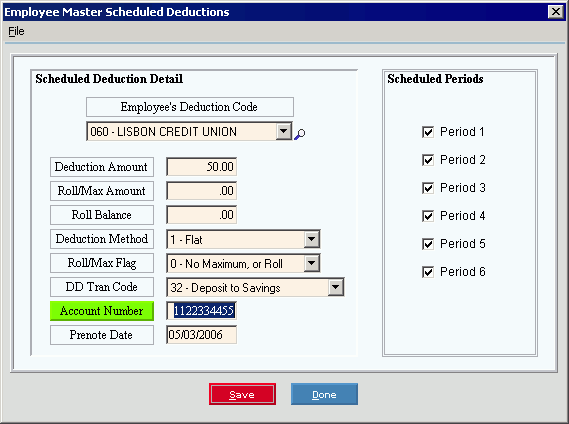The image size is (569, 424).
Task: Open the Deduction Method dropdown
Action: pos(312,239)
